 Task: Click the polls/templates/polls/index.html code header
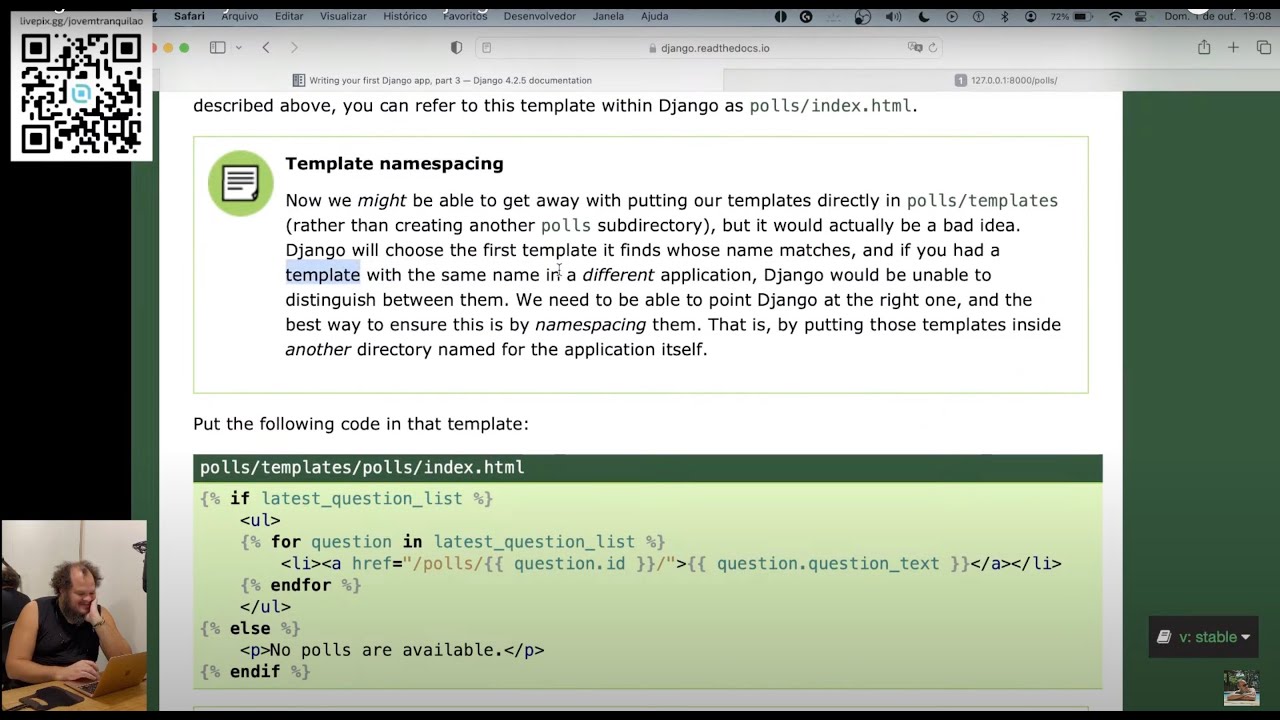(648, 467)
